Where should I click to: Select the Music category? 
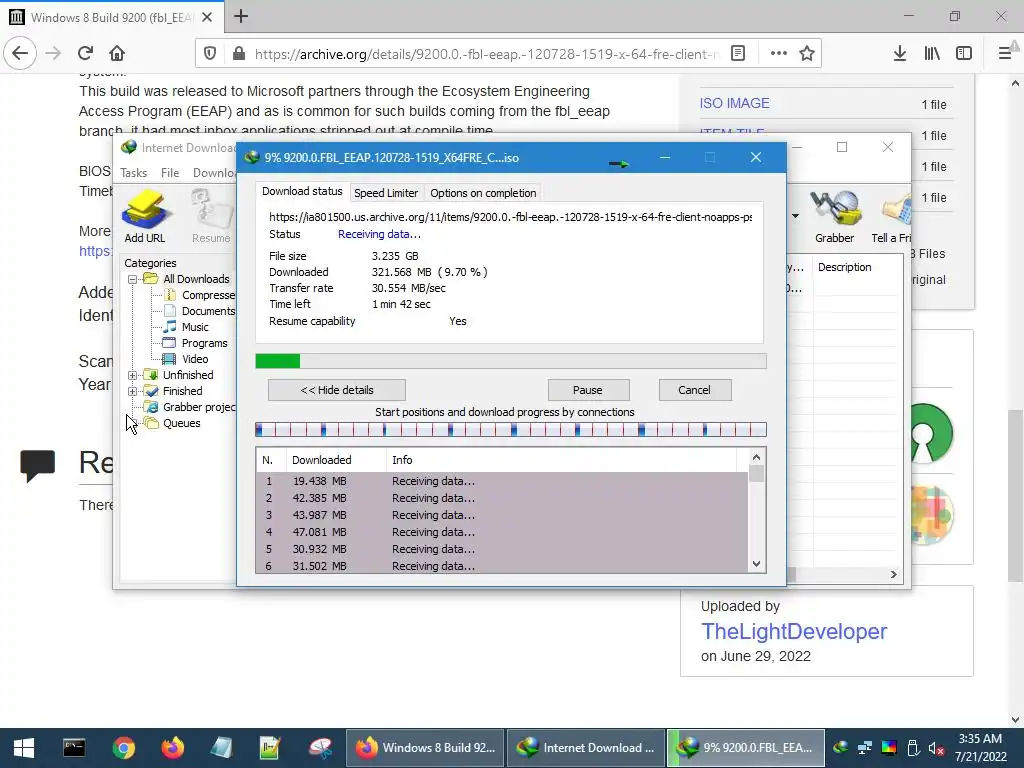tap(195, 327)
